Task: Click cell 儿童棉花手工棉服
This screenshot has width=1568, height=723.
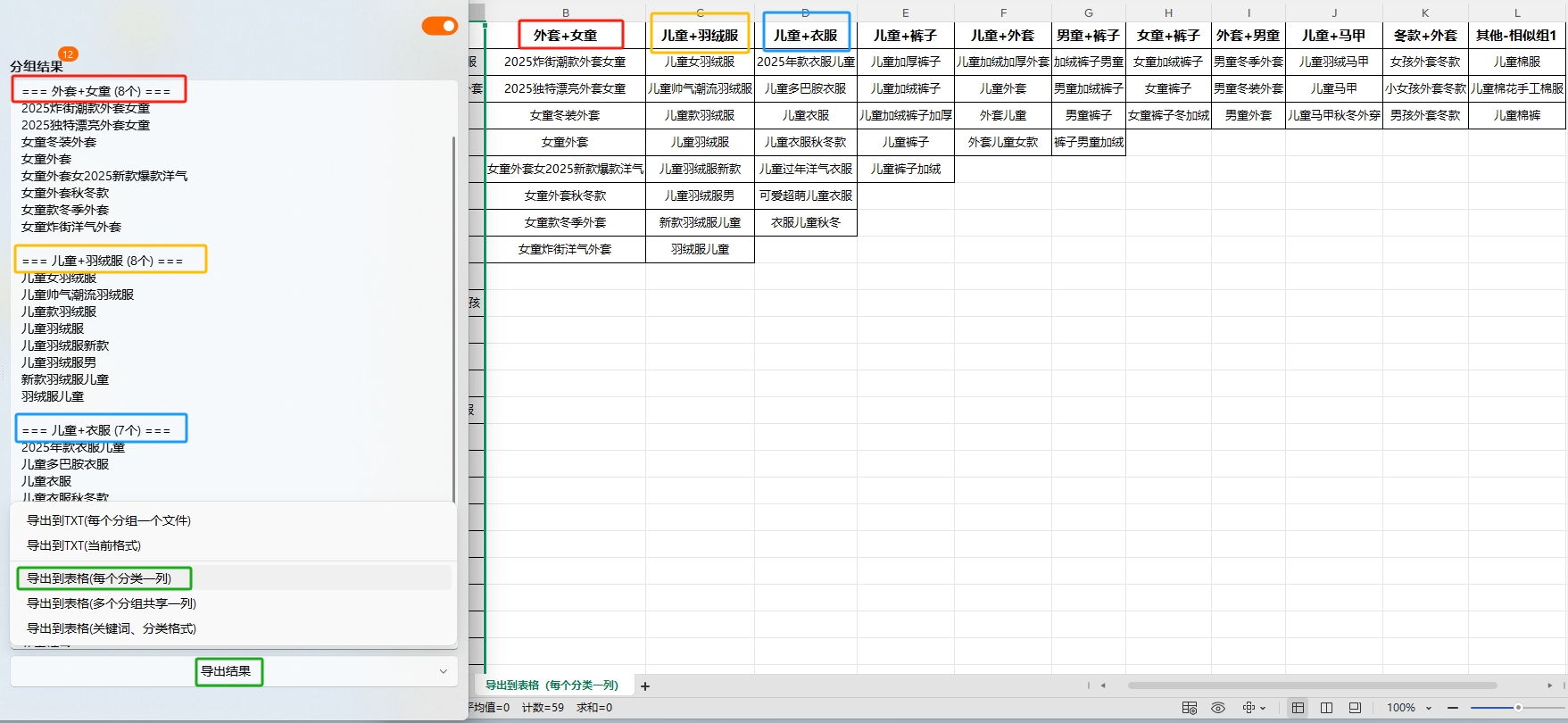Action: click(1517, 88)
